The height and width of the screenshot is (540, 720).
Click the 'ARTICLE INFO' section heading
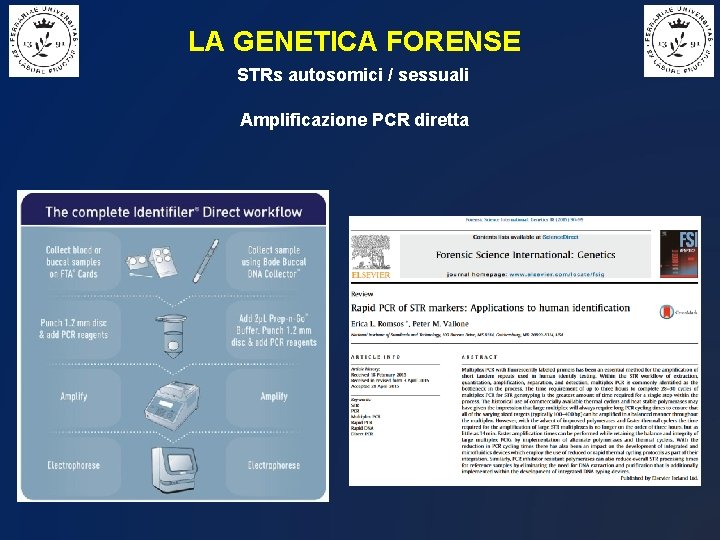tap(376, 357)
